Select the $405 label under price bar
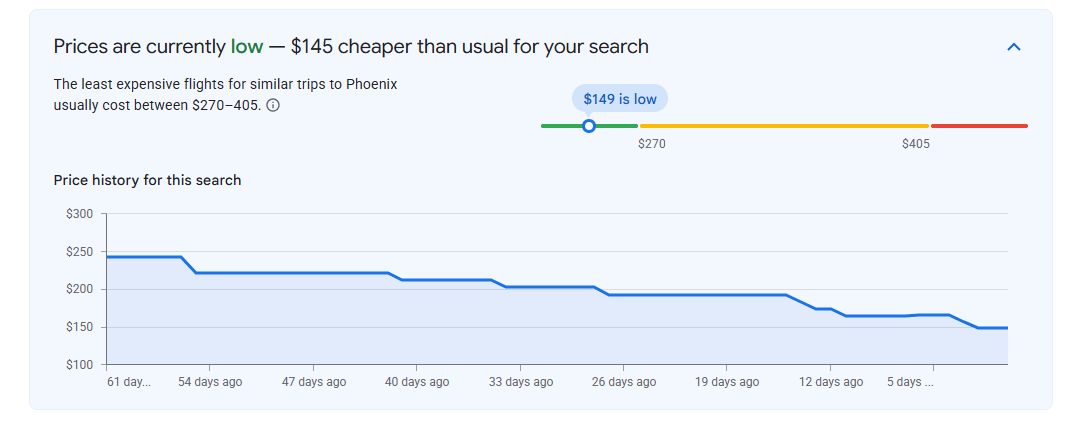Viewport: 1088px width, 425px height. pos(916,144)
